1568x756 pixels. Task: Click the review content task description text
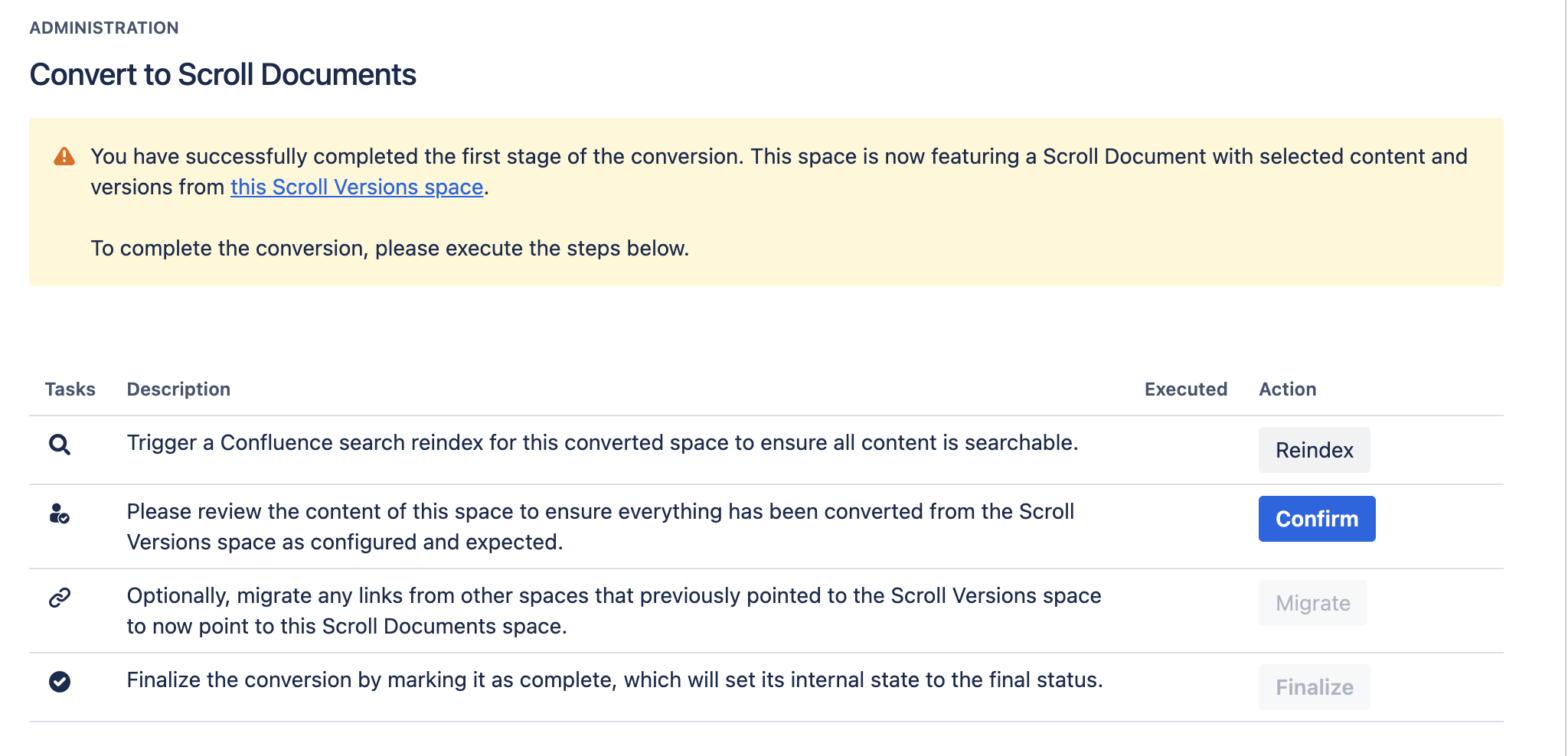600,526
